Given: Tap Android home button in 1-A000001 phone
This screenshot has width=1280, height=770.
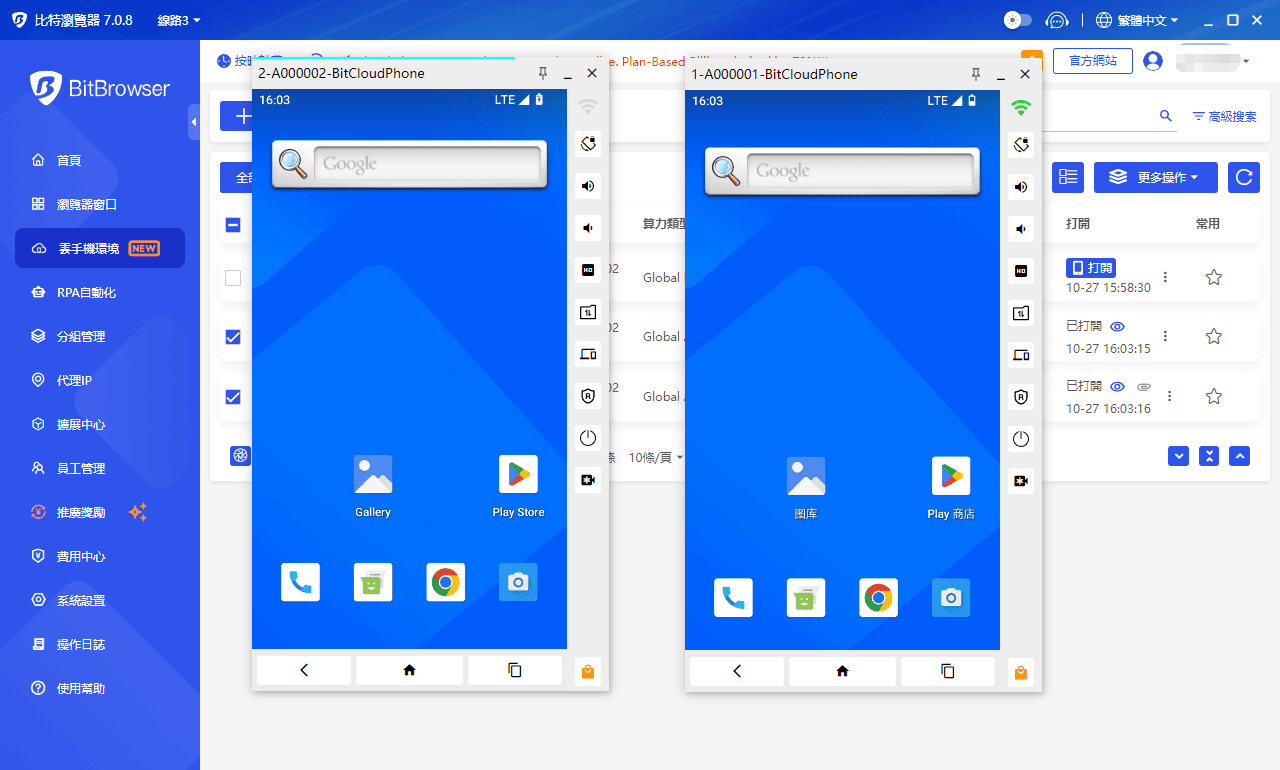Looking at the screenshot, I should pos(842,671).
